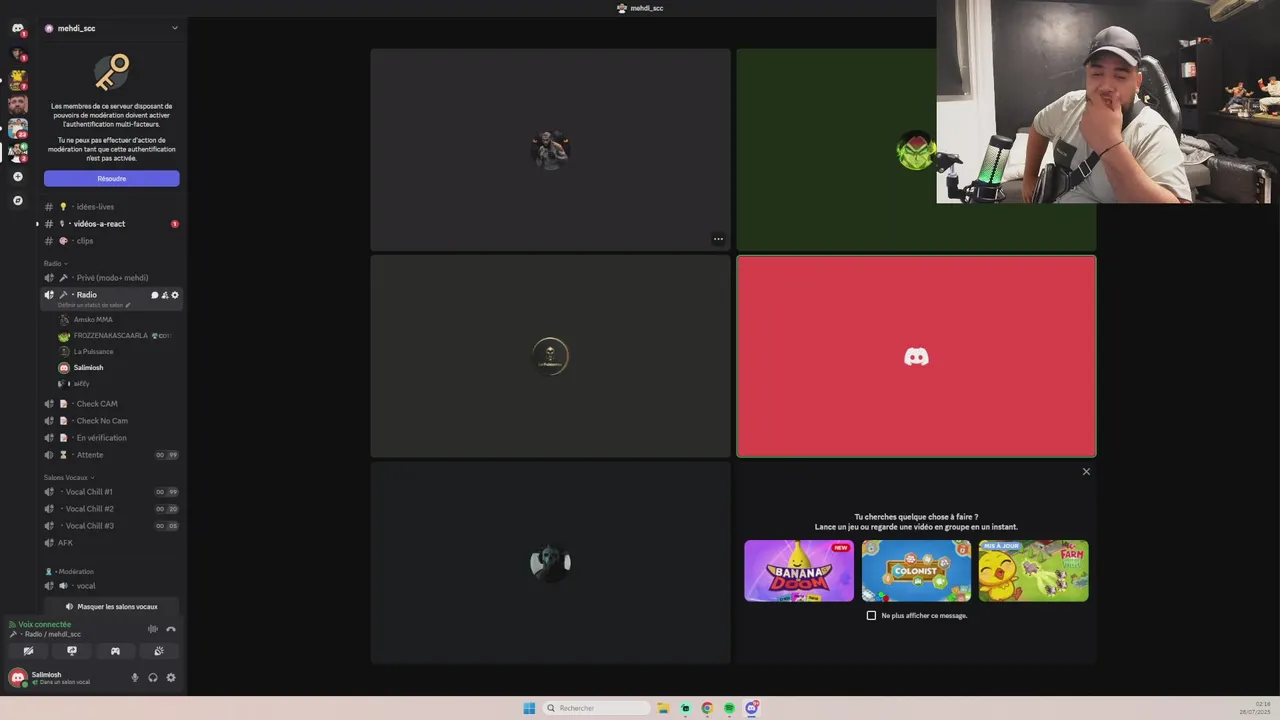The height and width of the screenshot is (720, 1280).
Task: Click the Salimiosh user avatar at bottom
Action: (x=17, y=678)
